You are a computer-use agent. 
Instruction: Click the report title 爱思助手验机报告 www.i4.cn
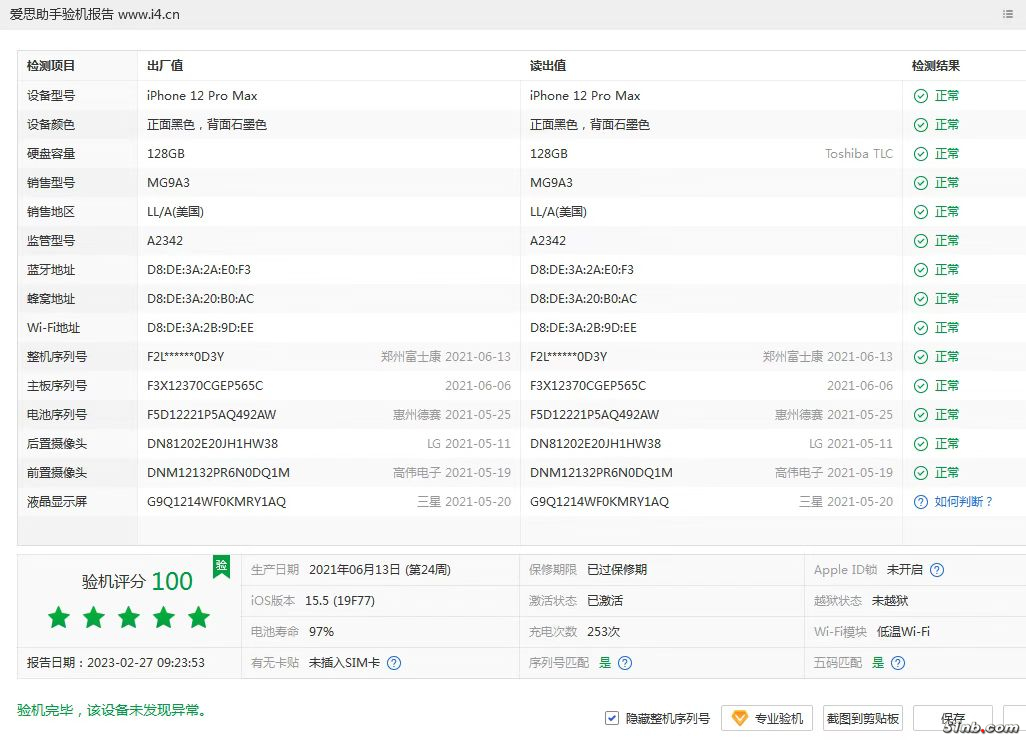point(95,14)
